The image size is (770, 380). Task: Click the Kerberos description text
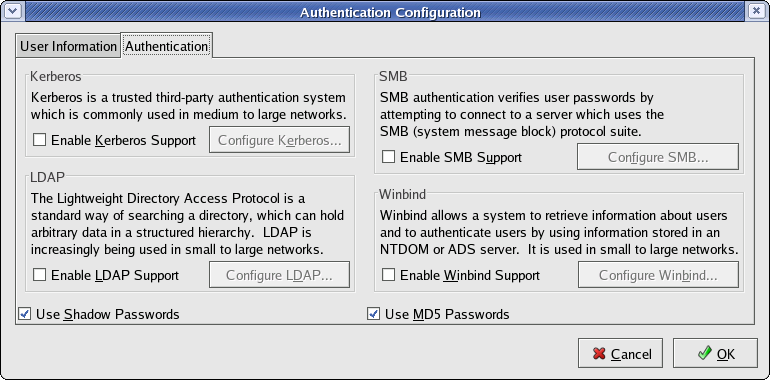[188, 106]
